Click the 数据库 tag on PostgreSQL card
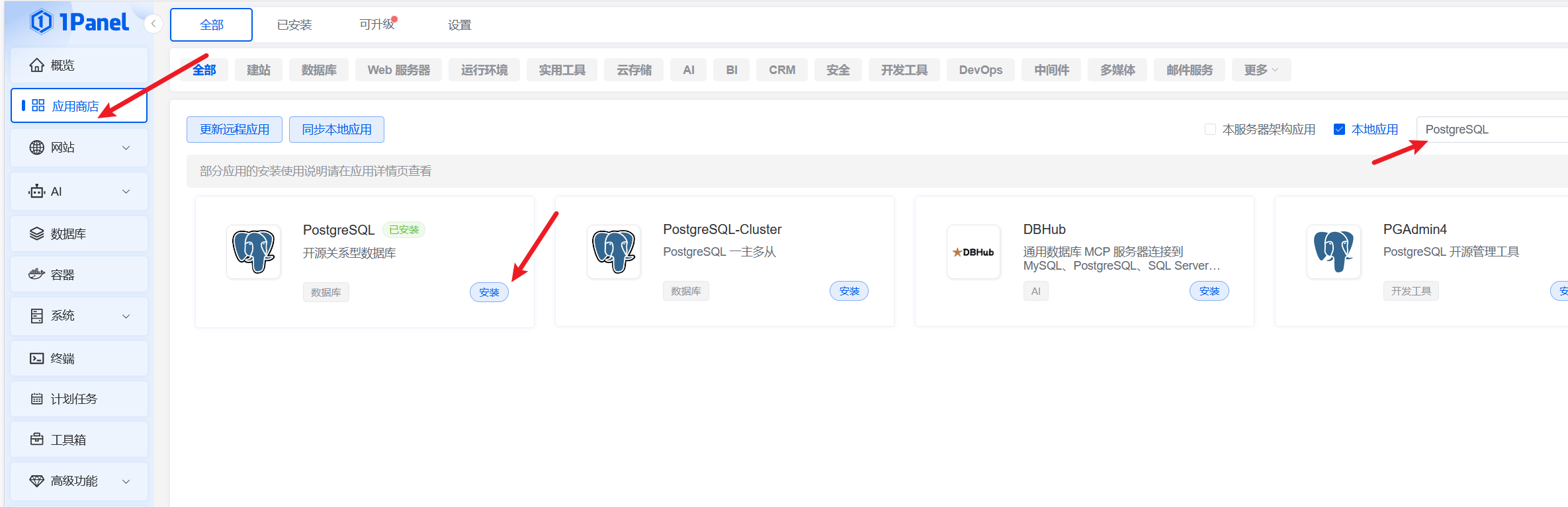 [326, 292]
